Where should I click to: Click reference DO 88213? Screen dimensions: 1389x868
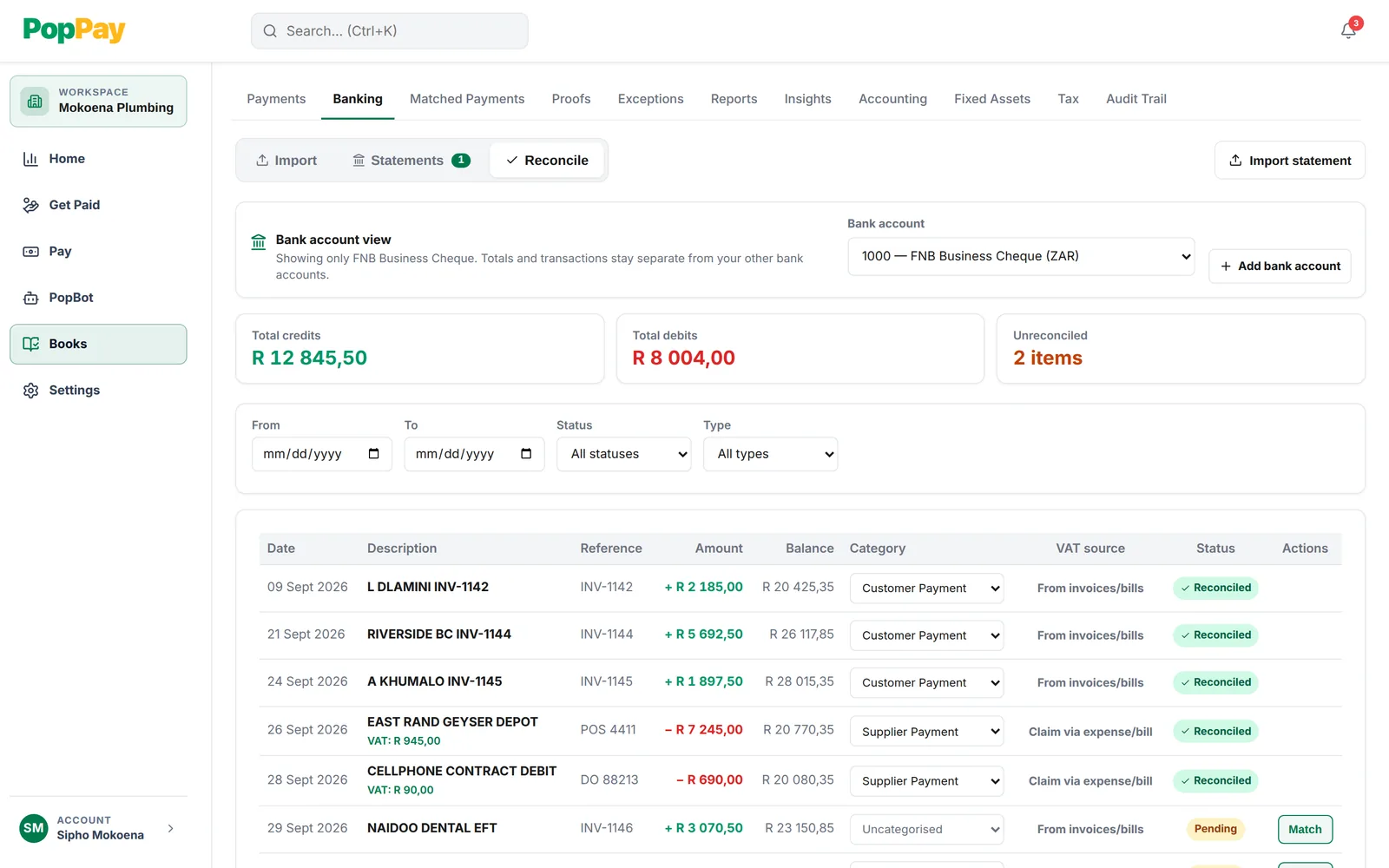coord(609,780)
